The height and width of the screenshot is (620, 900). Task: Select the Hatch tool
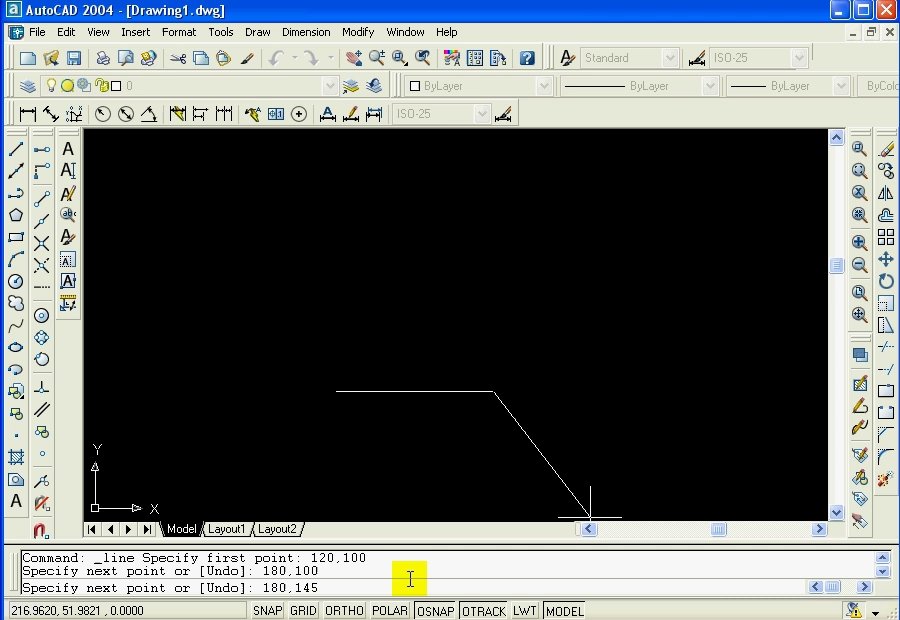pyautogui.click(x=16, y=457)
